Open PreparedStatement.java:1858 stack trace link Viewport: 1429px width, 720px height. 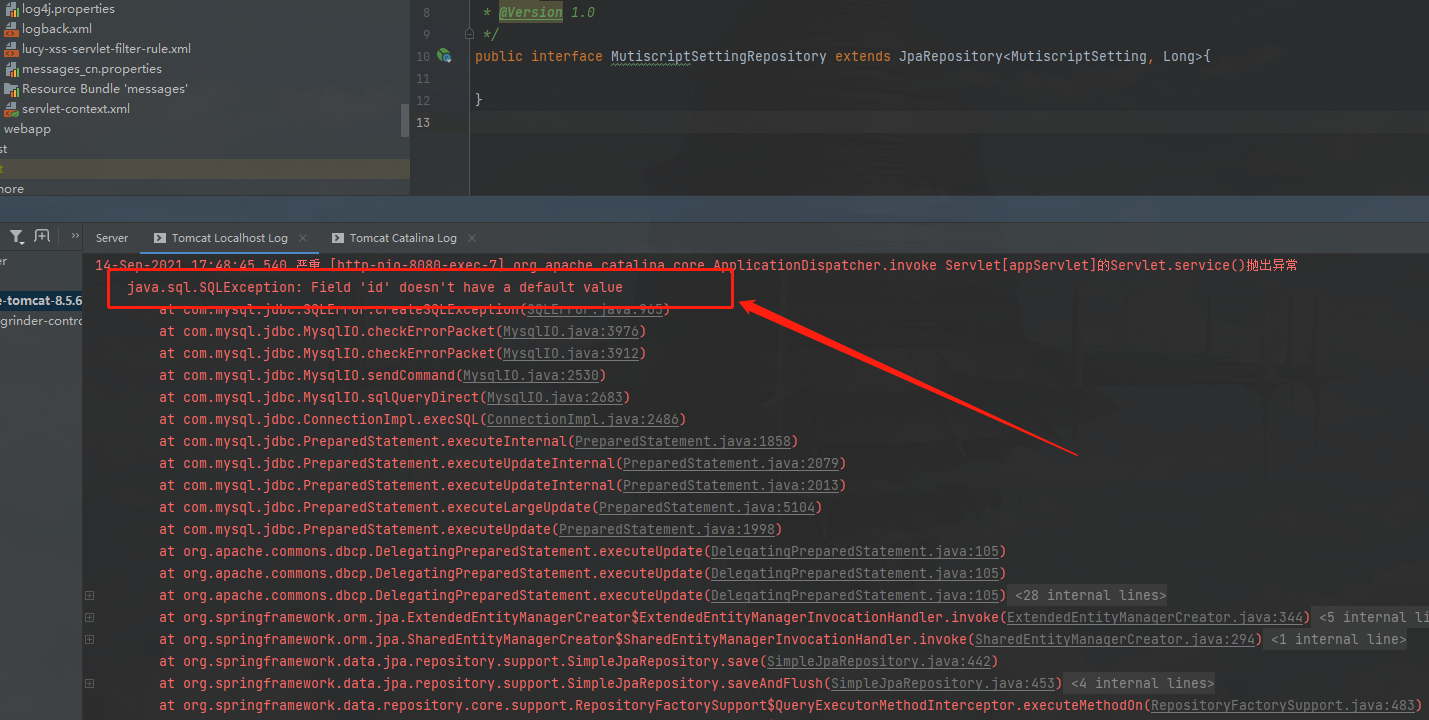pyautogui.click(x=684, y=440)
